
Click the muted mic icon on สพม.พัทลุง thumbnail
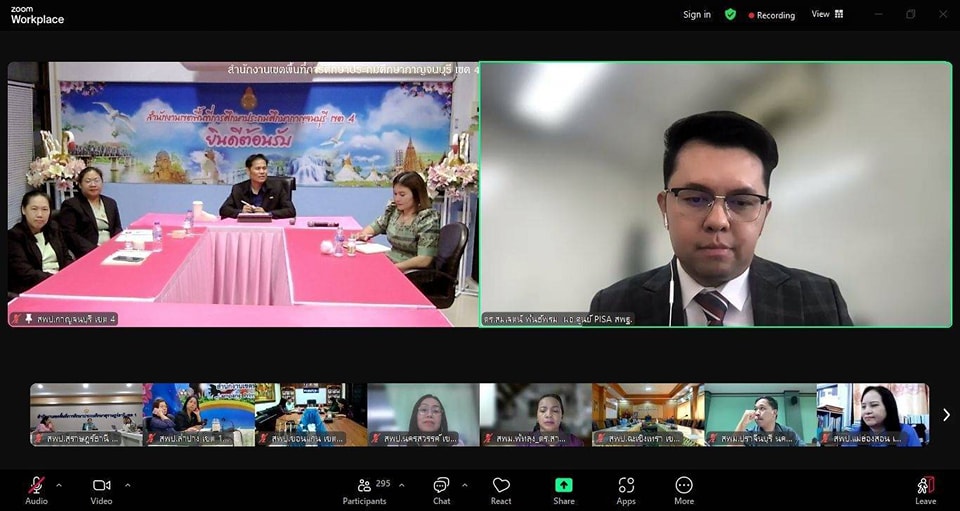488,438
